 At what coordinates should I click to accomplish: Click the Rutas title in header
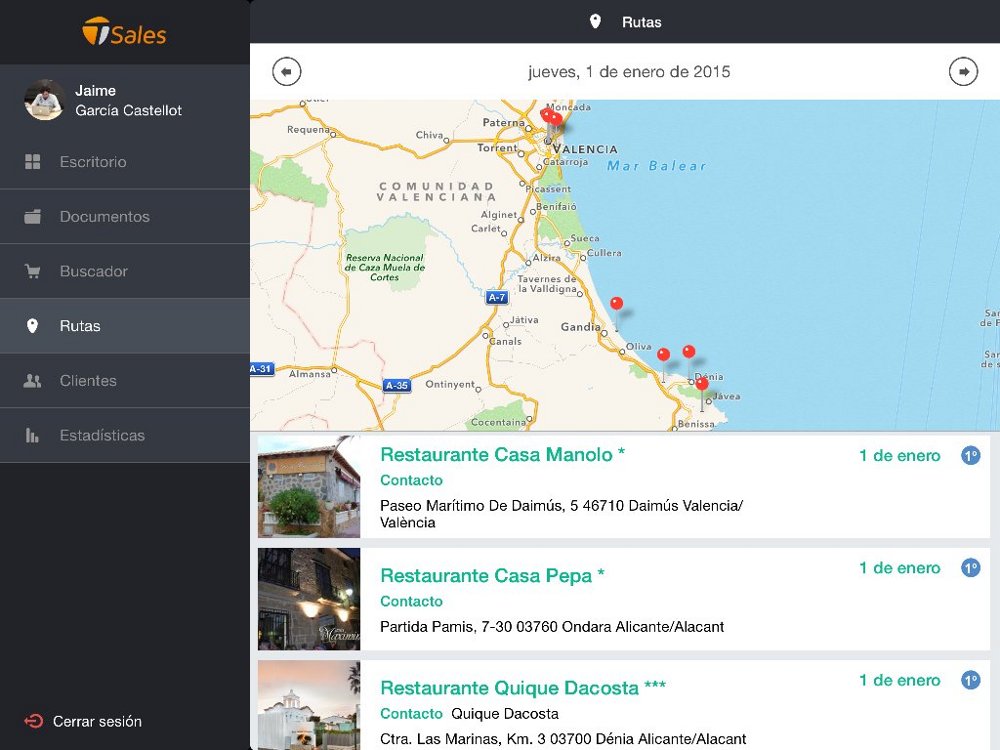(x=642, y=22)
